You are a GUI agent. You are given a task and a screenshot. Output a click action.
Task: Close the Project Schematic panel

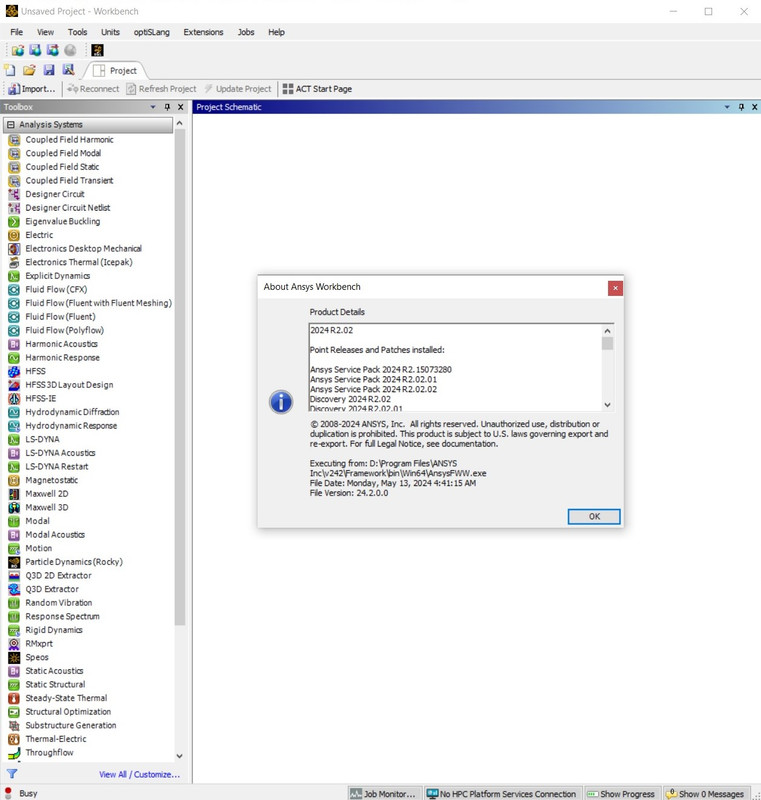tap(754, 107)
